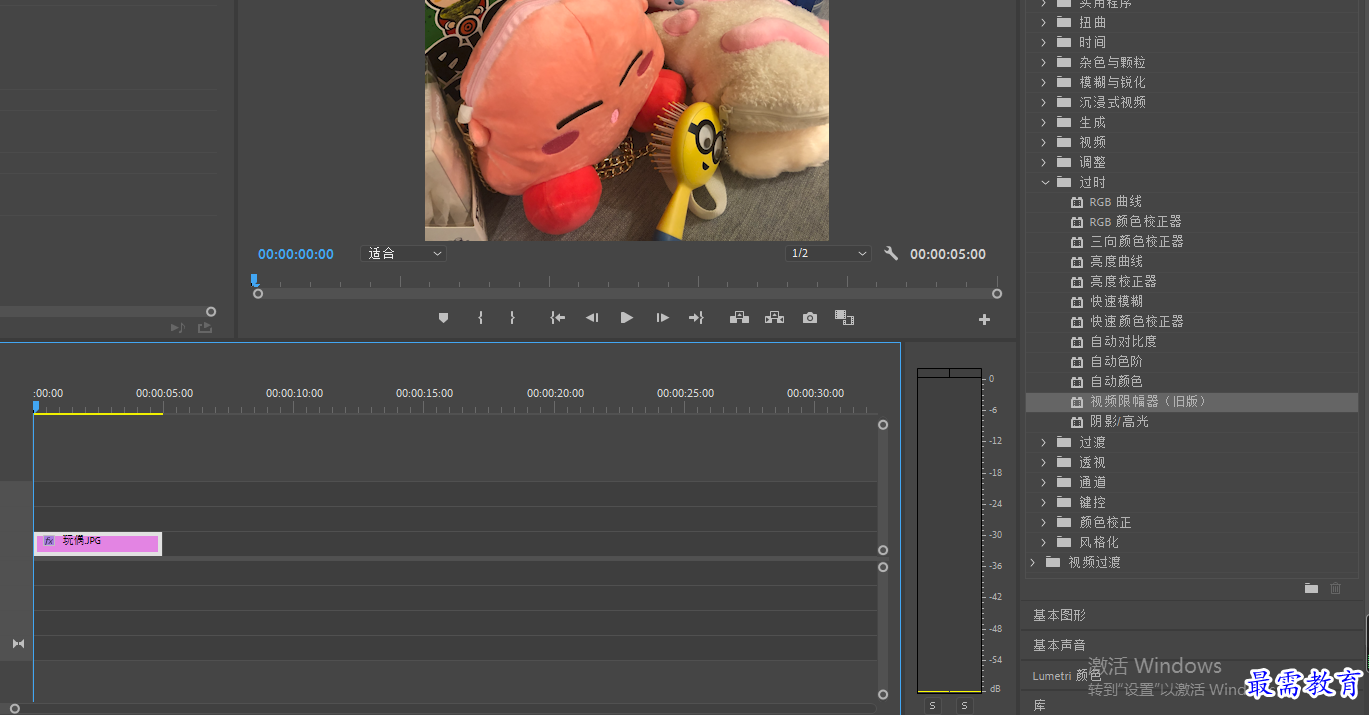
Task: Expand the 模糊与锐化 folder
Action: pos(1043,82)
